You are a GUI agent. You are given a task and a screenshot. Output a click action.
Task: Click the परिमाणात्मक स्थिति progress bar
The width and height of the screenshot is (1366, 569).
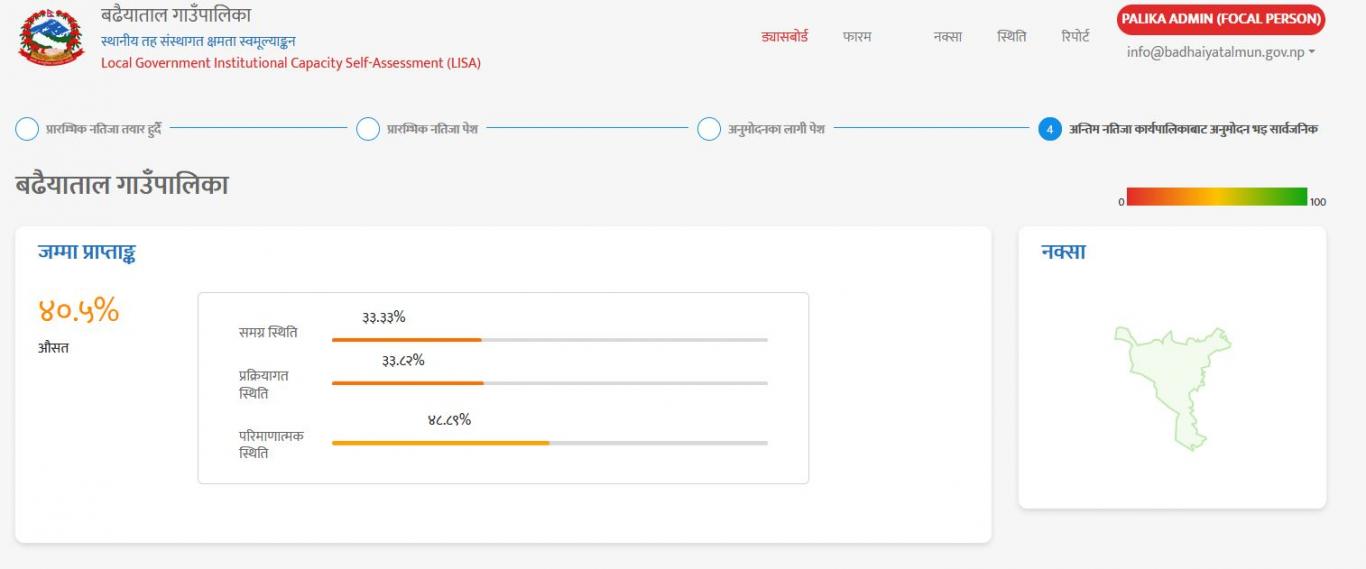click(550, 442)
